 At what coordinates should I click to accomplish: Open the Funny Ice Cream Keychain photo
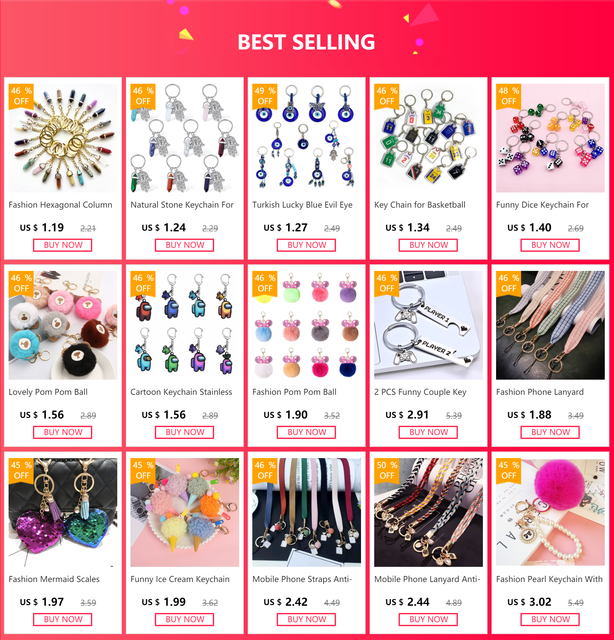[185, 512]
